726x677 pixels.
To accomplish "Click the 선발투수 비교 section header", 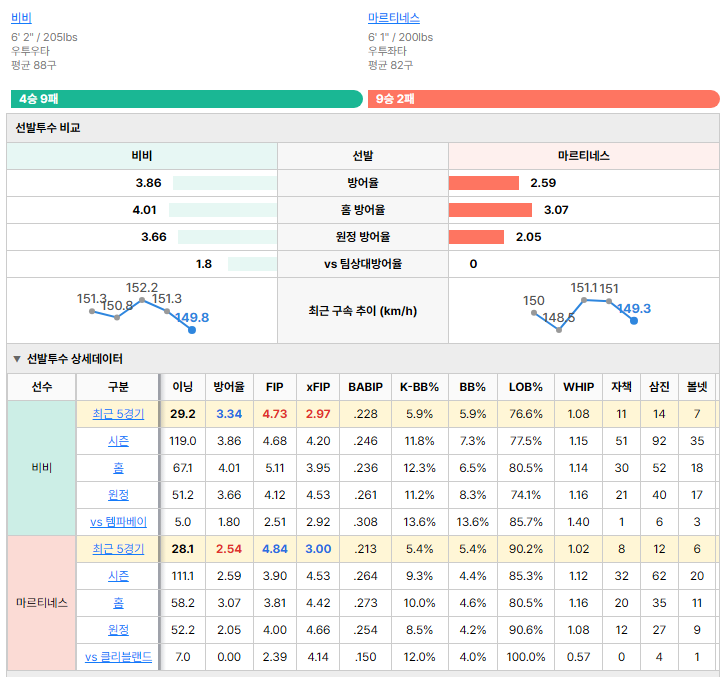I will point(363,128).
